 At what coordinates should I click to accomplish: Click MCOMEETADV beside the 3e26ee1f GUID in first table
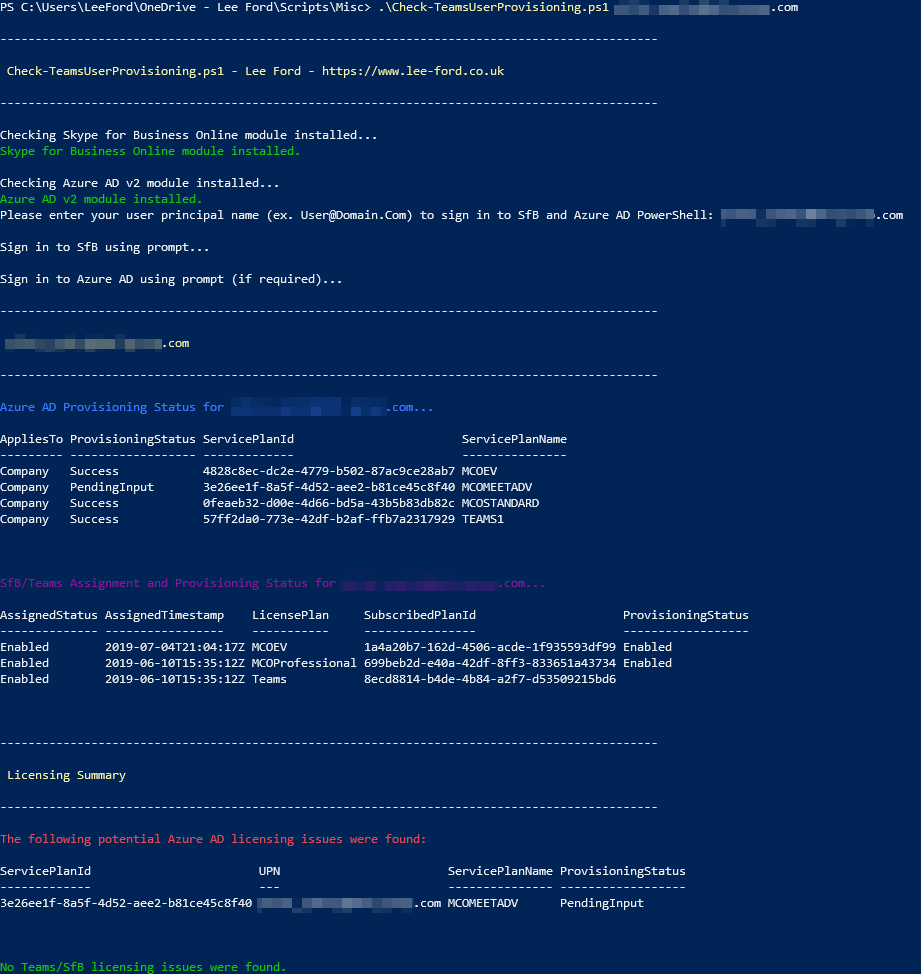tap(496, 487)
